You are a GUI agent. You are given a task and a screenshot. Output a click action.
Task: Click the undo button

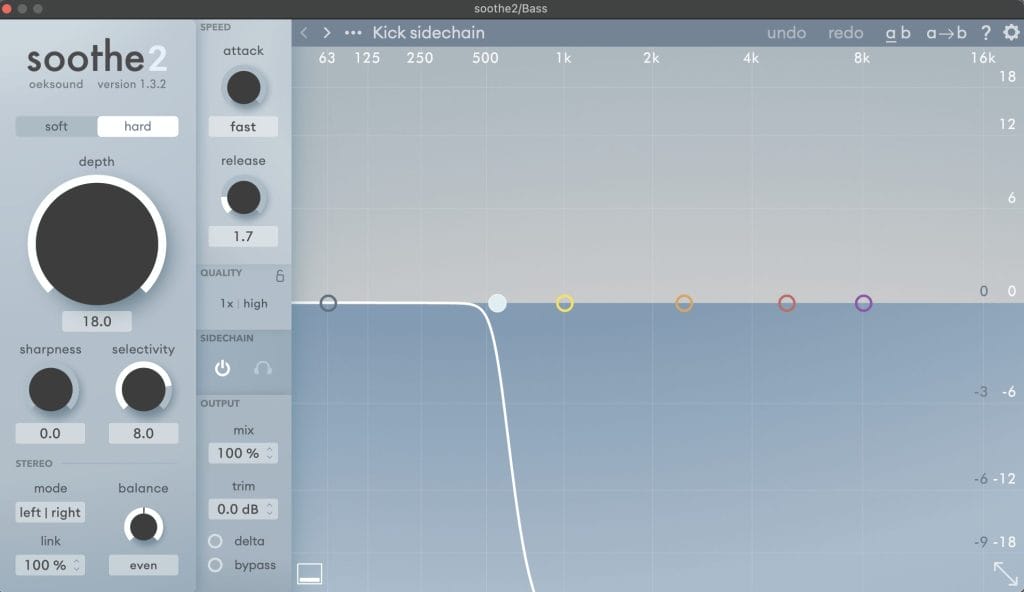(786, 33)
